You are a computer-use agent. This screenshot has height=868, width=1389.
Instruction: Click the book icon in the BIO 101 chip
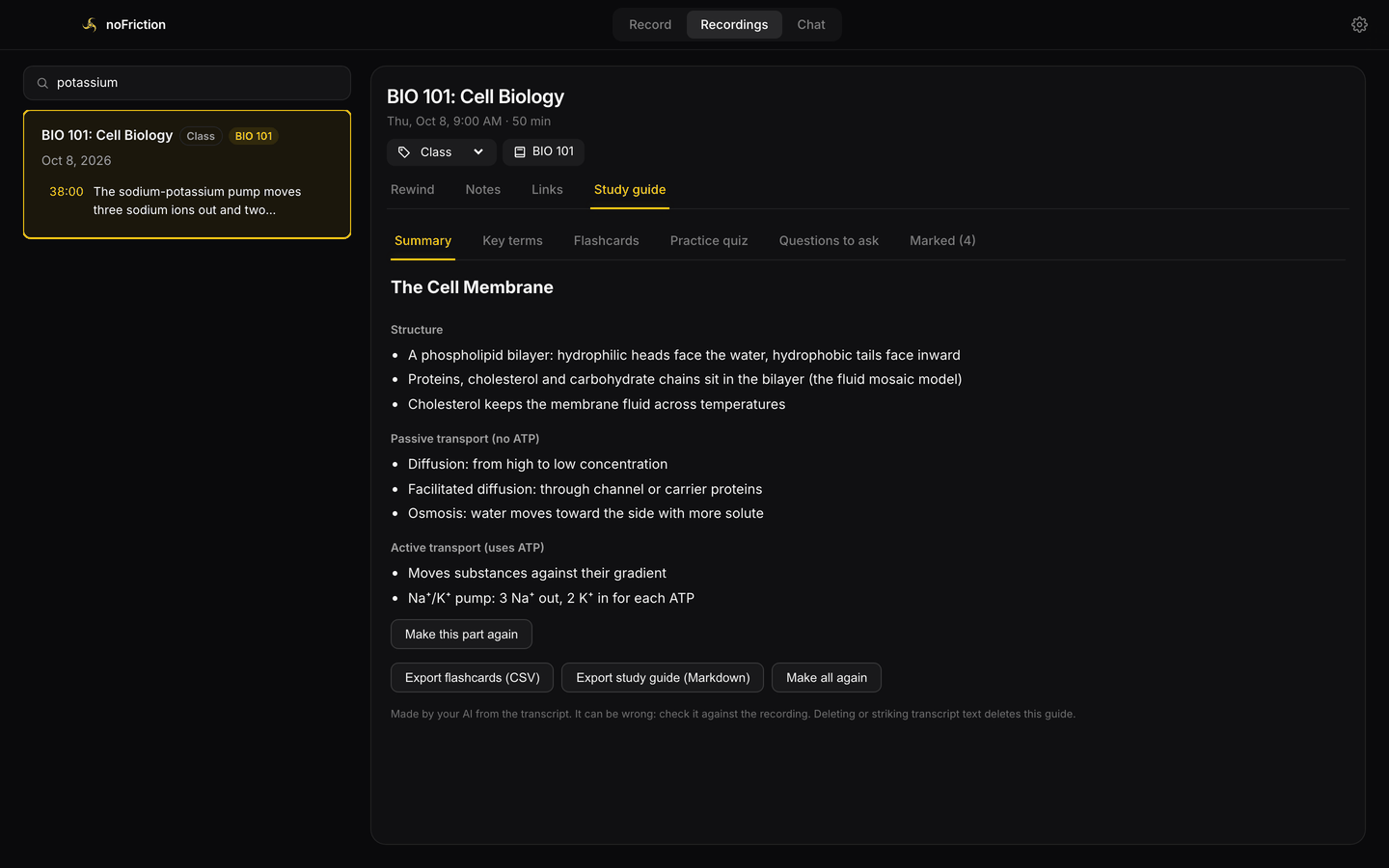[x=520, y=152]
